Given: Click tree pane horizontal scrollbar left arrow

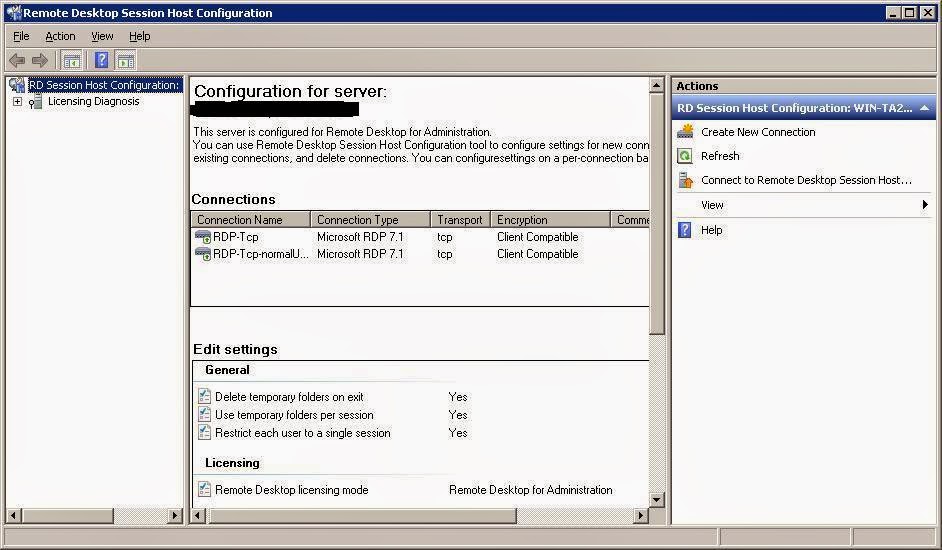Looking at the screenshot, I should point(13,515).
